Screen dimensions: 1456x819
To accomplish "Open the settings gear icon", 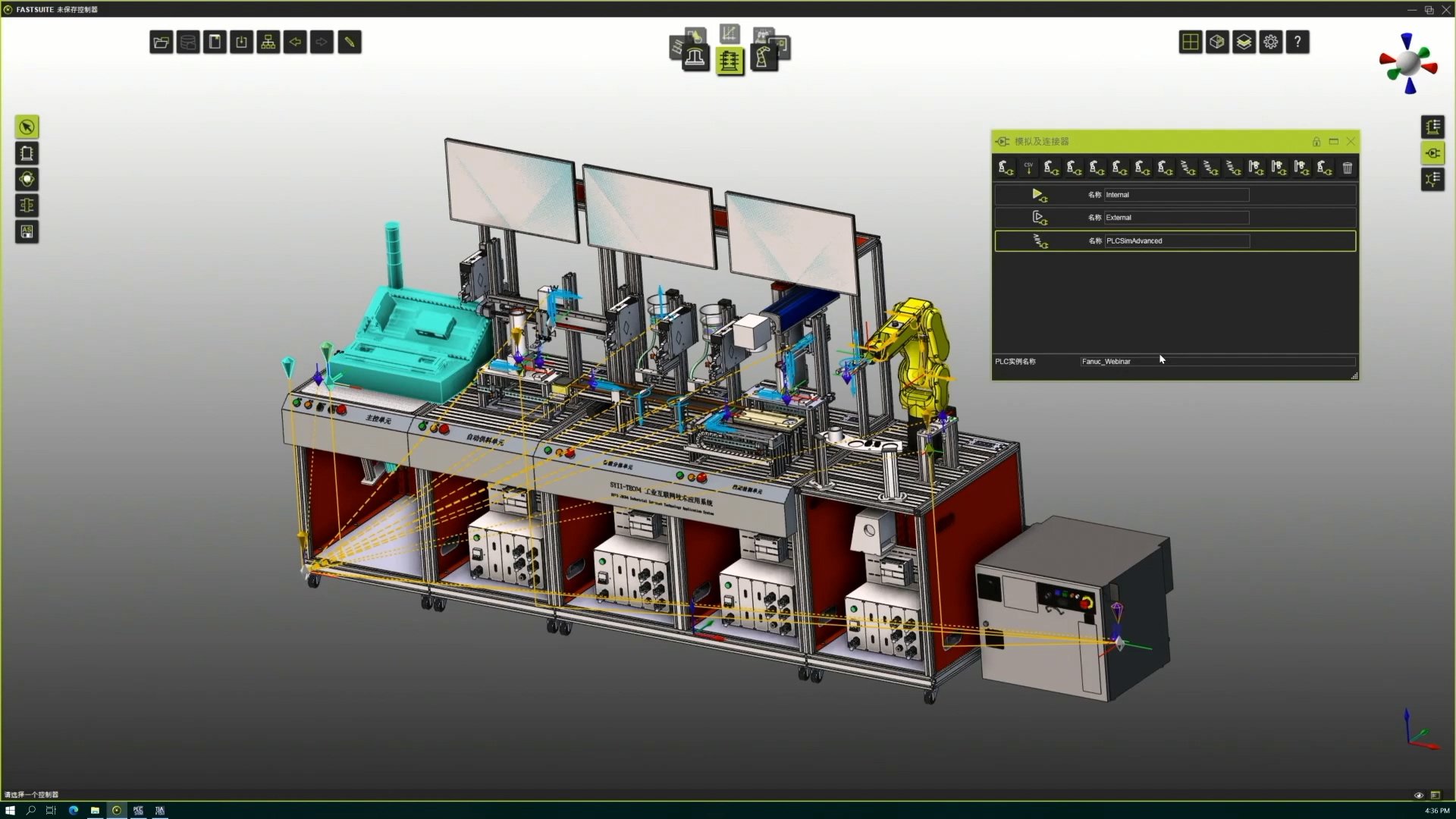I will [1271, 42].
